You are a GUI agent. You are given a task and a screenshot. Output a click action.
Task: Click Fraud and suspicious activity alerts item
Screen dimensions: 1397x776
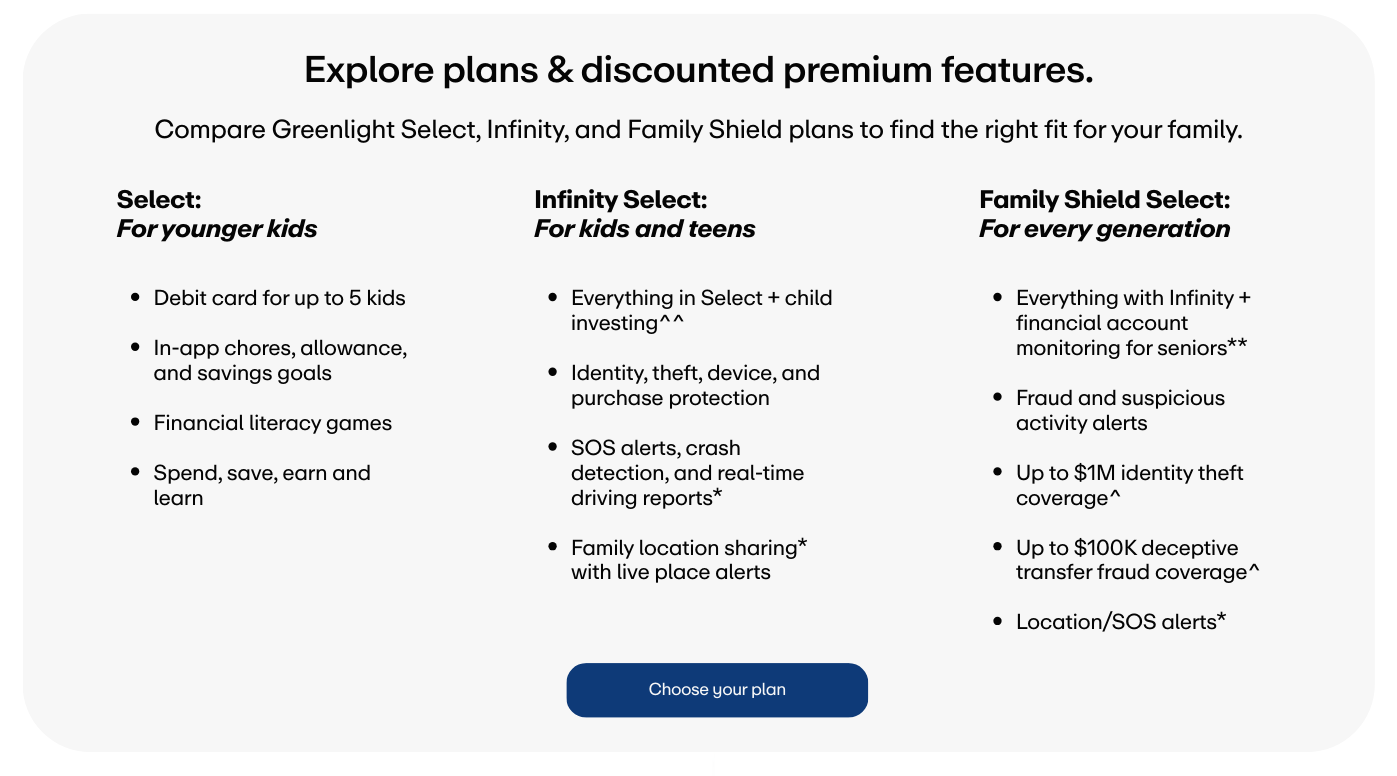1120,410
